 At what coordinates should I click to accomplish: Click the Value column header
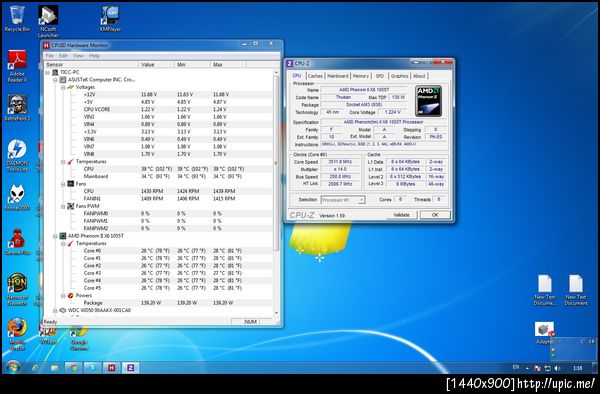point(156,65)
